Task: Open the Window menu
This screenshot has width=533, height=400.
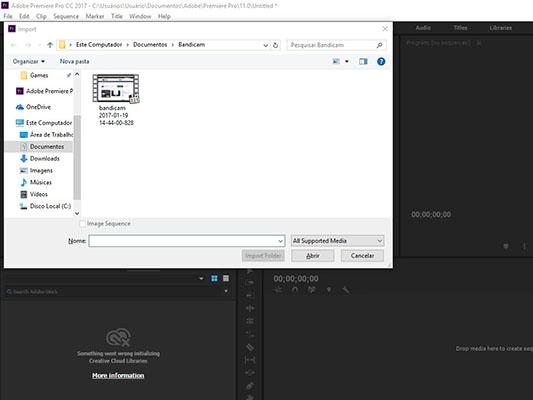Action: (140, 16)
